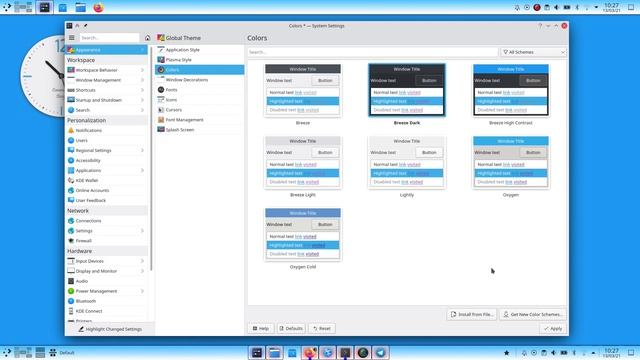The height and width of the screenshot is (360, 640).
Task: Open Firewall settings
Action: [107, 241]
